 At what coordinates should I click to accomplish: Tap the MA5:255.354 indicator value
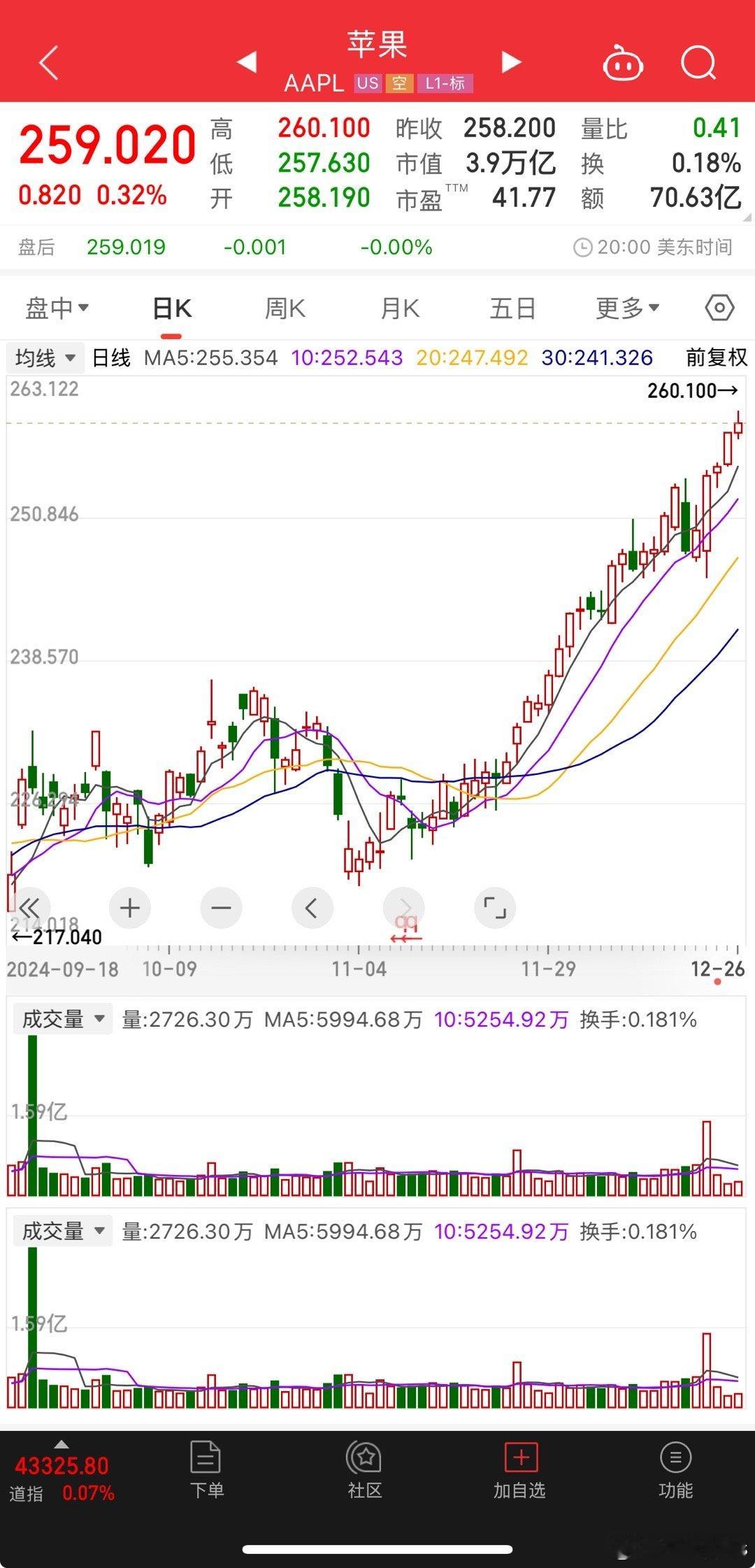(210, 357)
